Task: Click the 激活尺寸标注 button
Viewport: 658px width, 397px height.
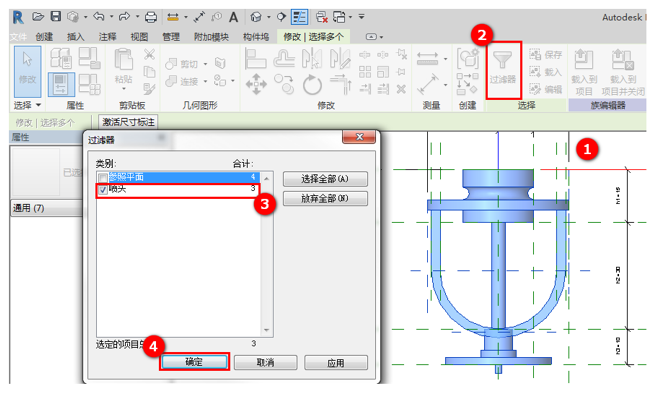Action: pos(128,122)
